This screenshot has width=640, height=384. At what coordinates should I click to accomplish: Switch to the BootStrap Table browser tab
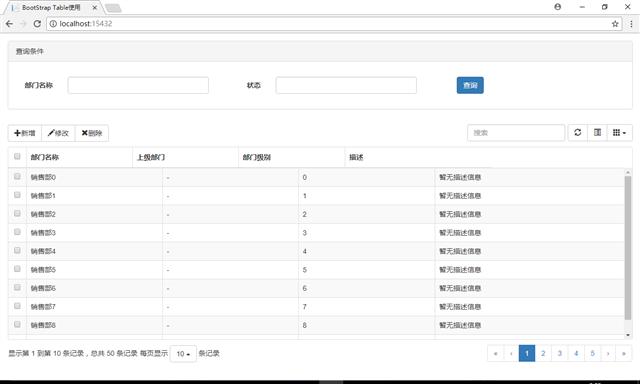point(52,7)
